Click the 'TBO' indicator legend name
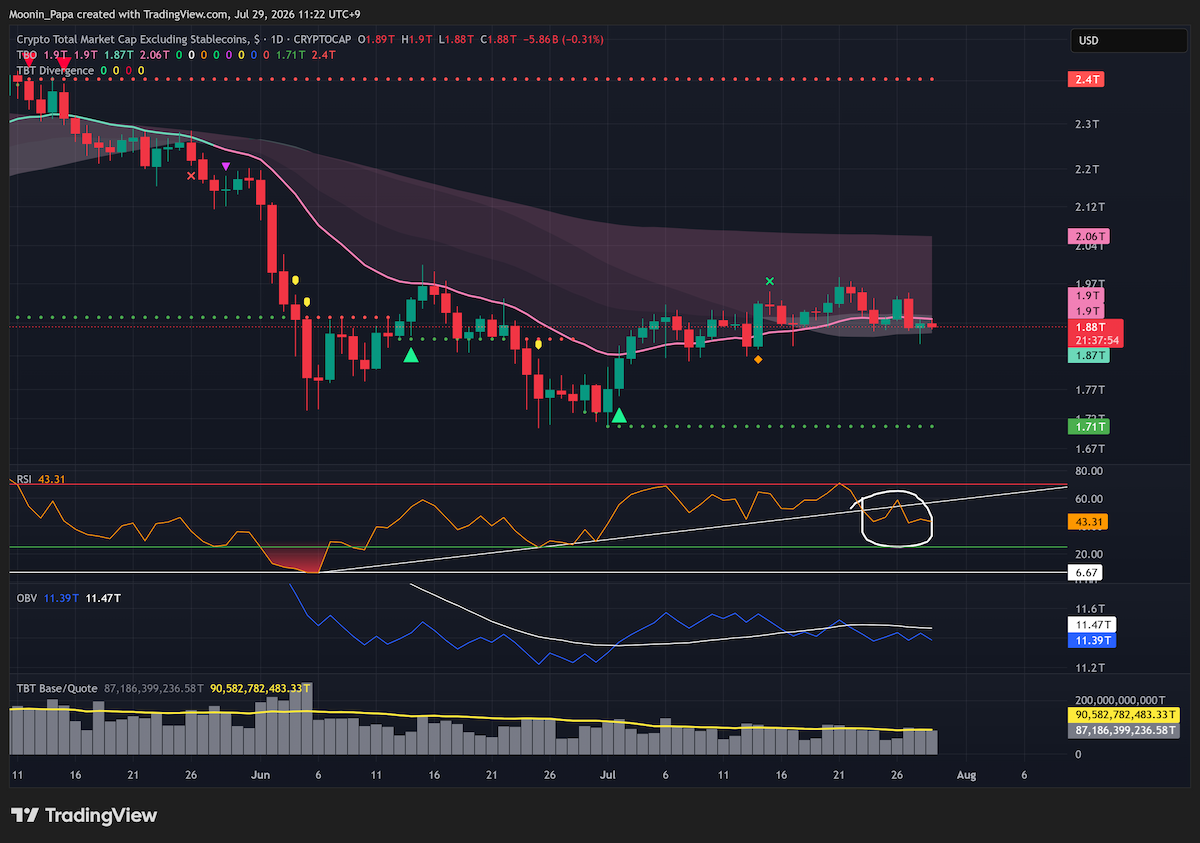Screen dimensions: 1200x843 point(26,55)
